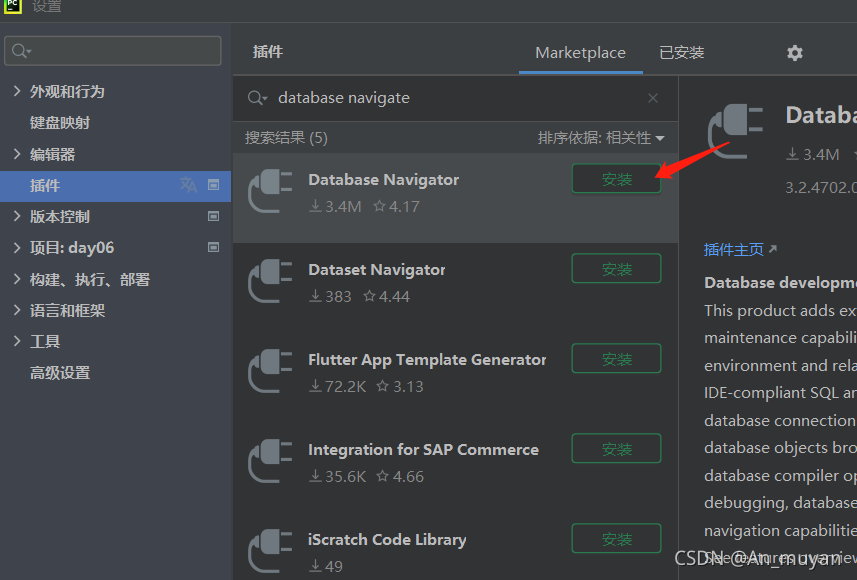The height and width of the screenshot is (580, 857).
Task: Click the settings search magnifier icon
Action: tap(21, 51)
